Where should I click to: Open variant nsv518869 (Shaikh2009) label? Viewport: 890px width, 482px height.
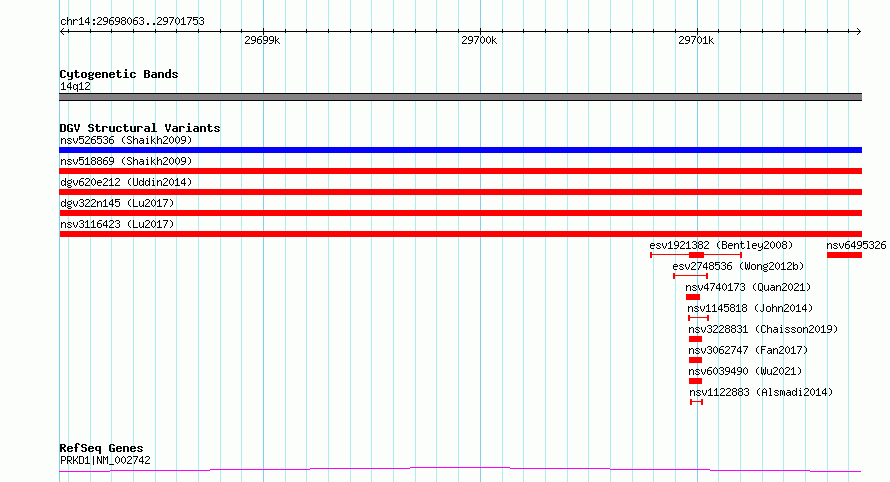[x=126, y=161]
